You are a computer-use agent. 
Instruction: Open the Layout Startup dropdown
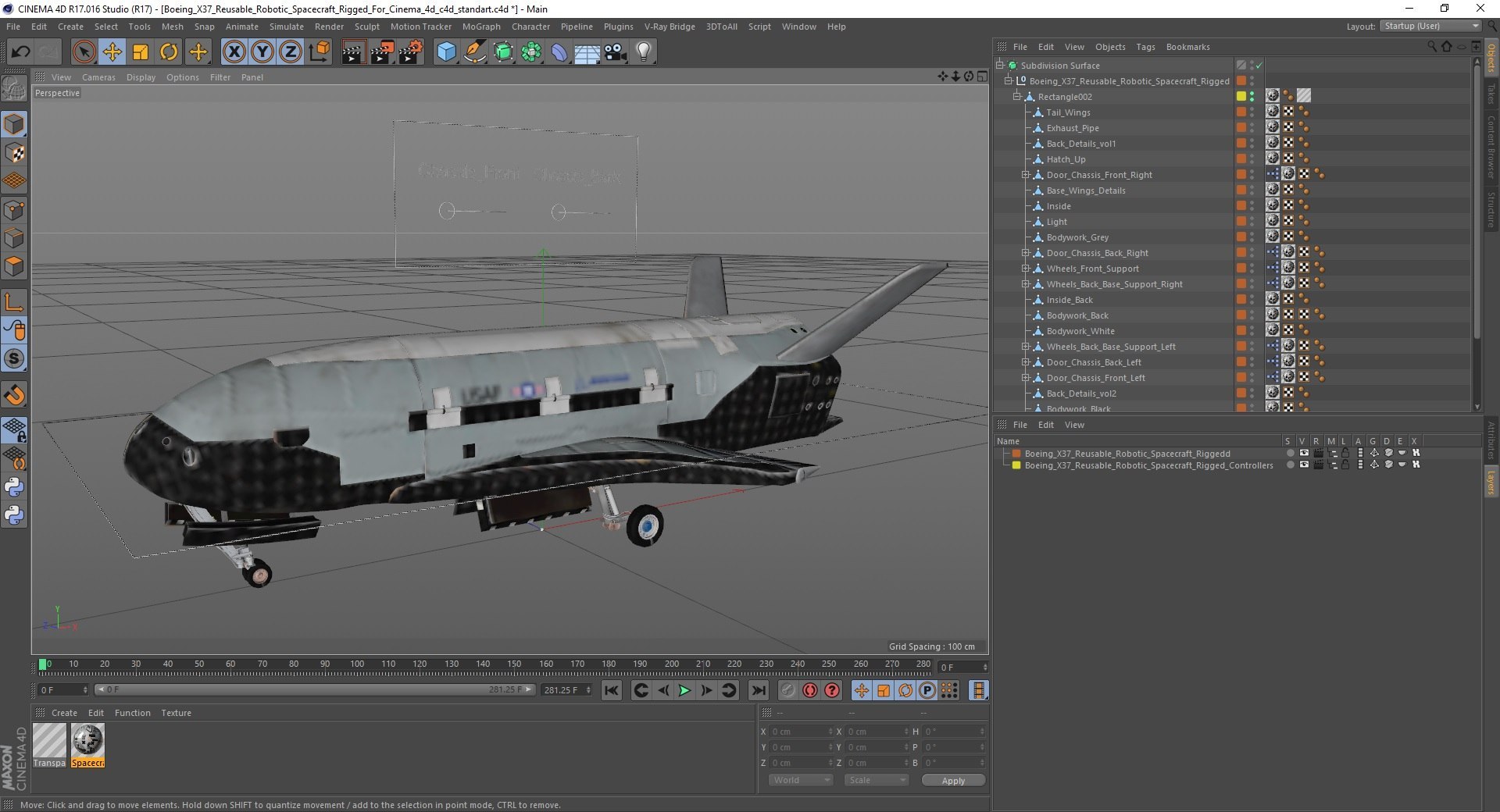1430,26
